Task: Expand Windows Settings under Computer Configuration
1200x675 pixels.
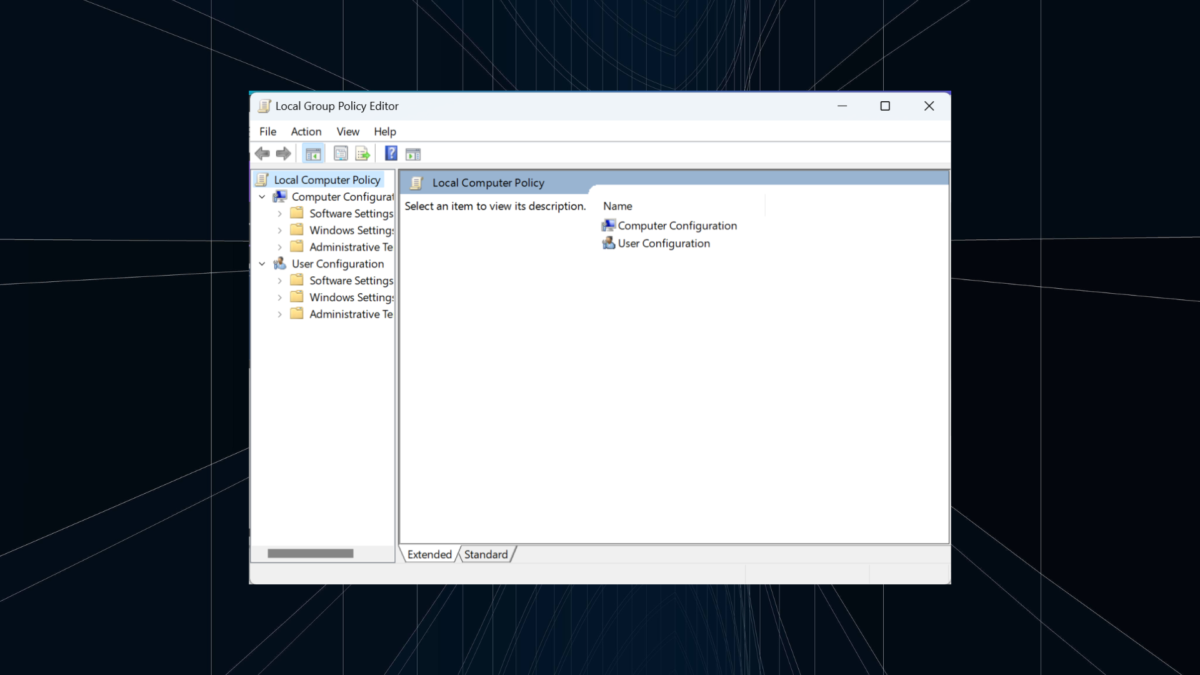Action: tap(280, 230)
